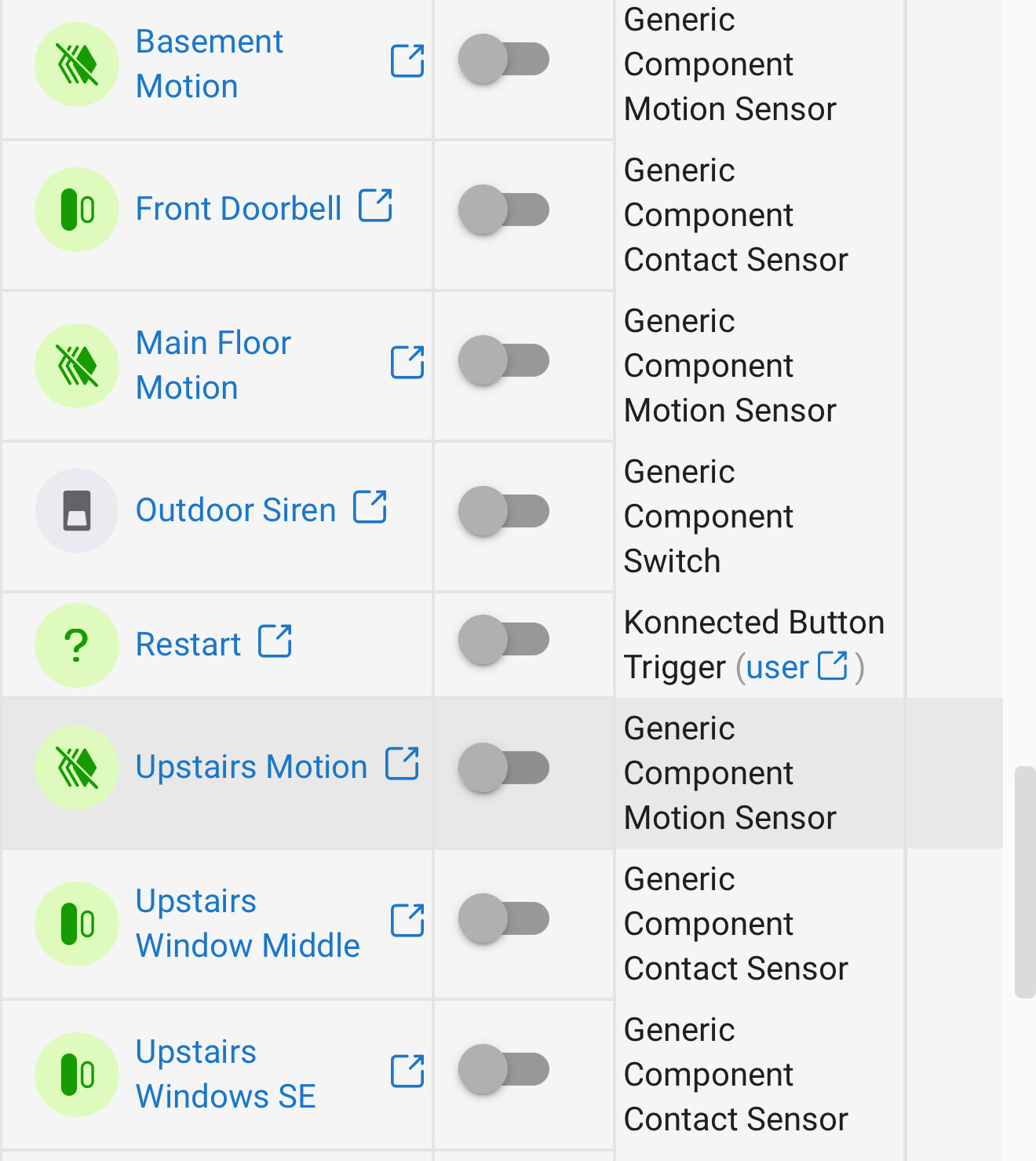Open Upstairs Window Middle external link icon
This screenshot has height=1161, width=1036.
pyautogui.click(x=407, y=920)
